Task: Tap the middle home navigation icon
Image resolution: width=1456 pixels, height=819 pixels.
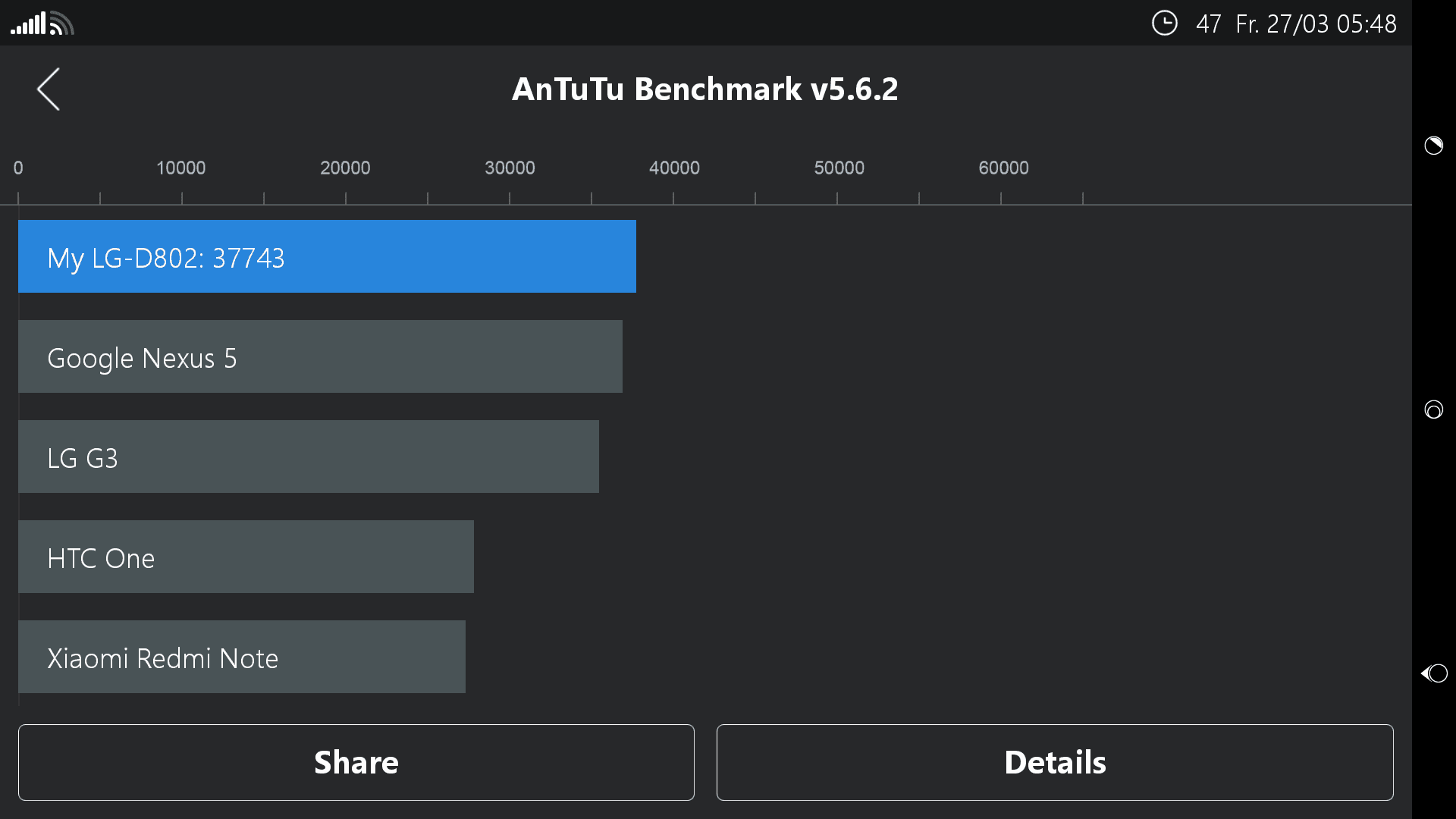Action: point(1433,409)
